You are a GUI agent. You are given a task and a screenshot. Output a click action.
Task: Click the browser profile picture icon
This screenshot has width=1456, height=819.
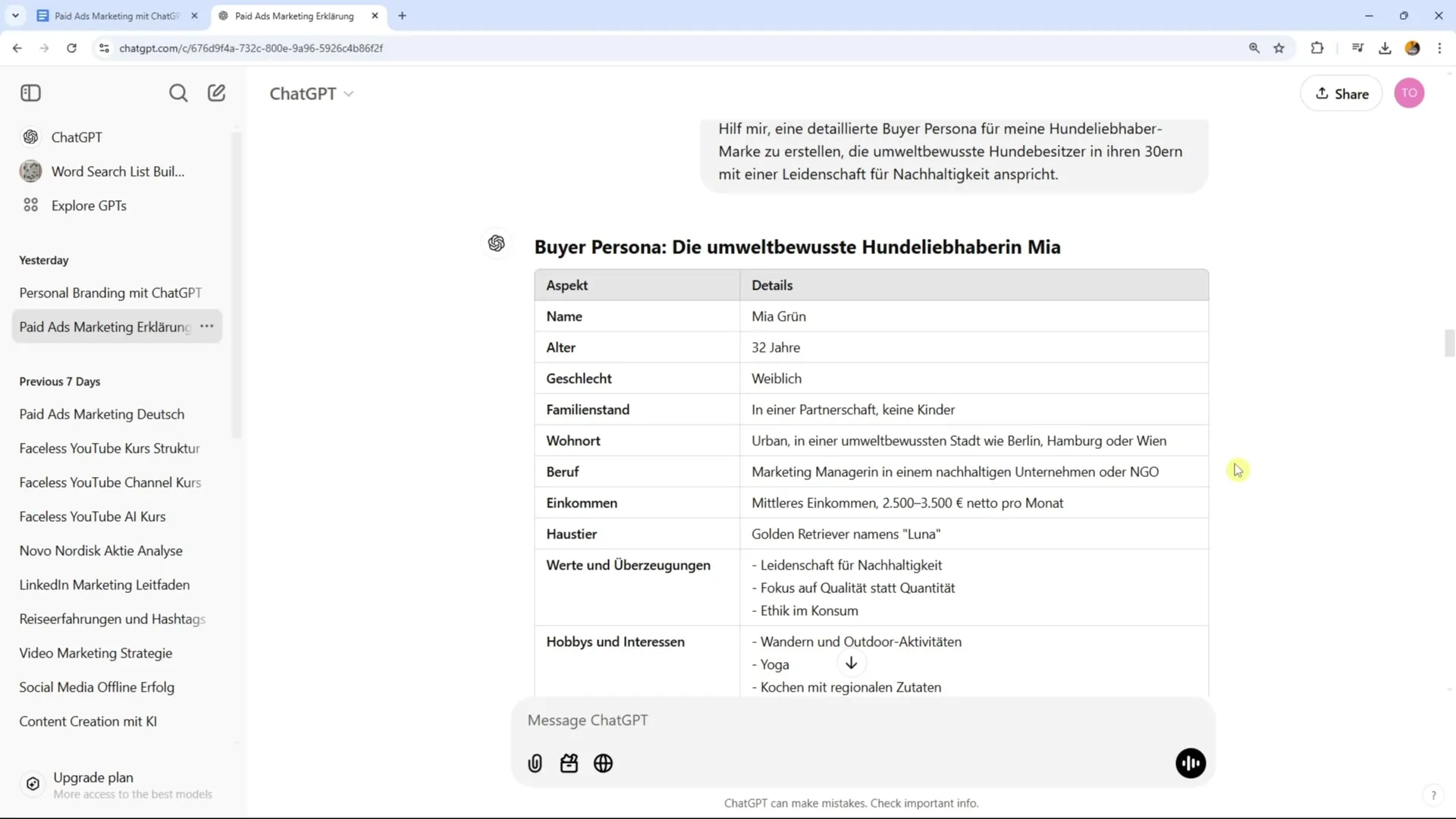1412,48
